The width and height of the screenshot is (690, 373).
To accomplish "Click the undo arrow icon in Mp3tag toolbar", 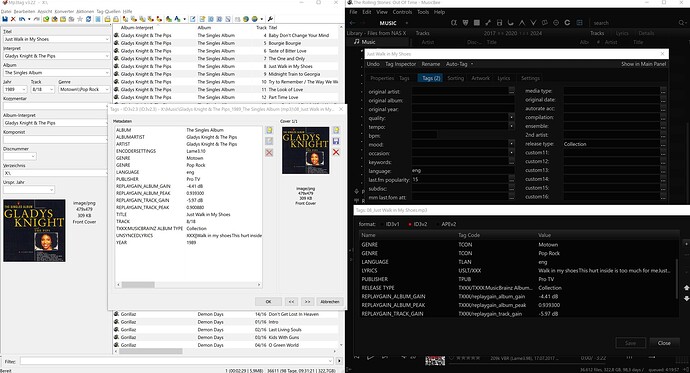I will [22, 19].
